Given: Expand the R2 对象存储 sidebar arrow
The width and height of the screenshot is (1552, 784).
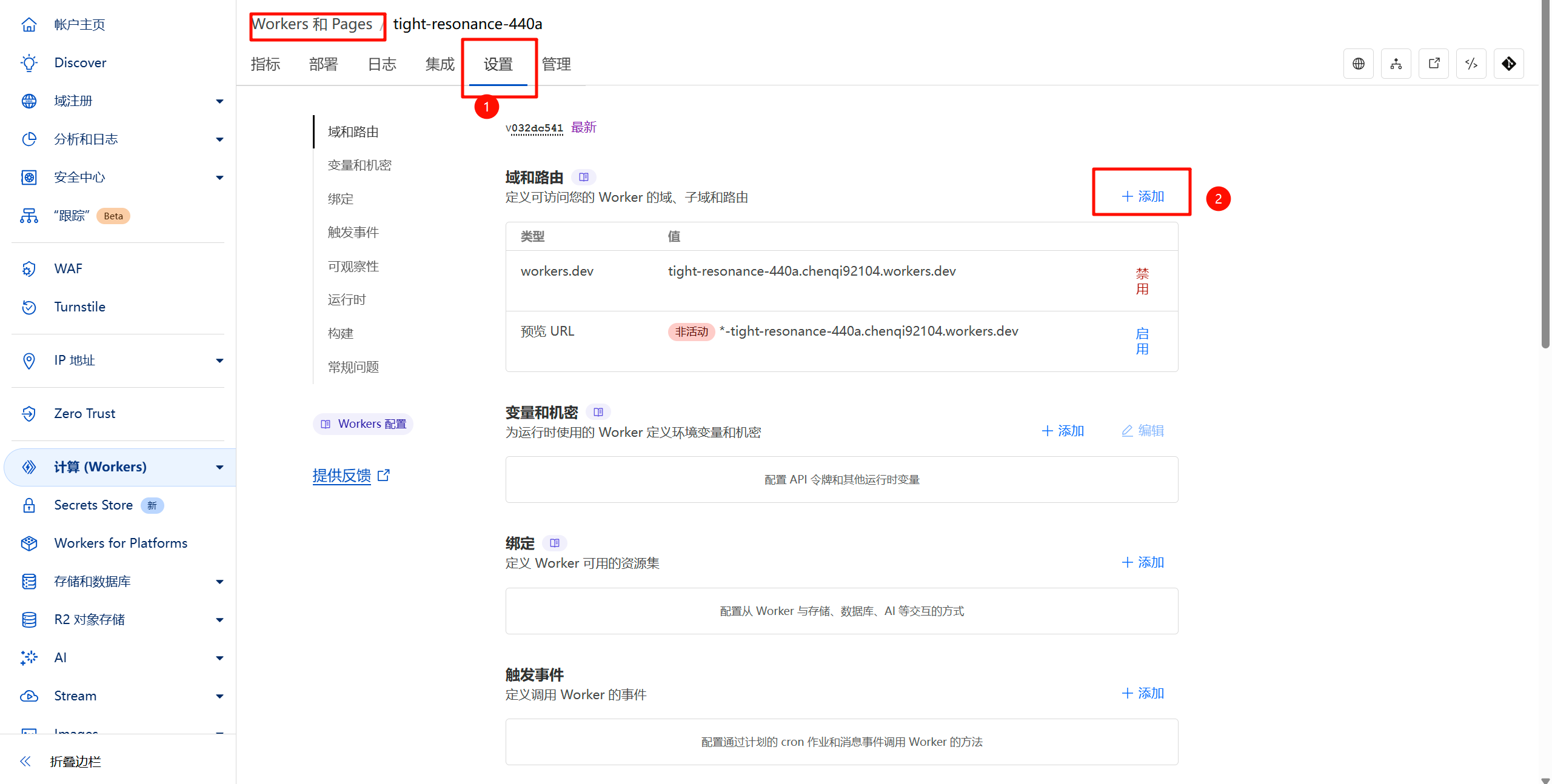Looking at the screenshot, I should point(219,620).
